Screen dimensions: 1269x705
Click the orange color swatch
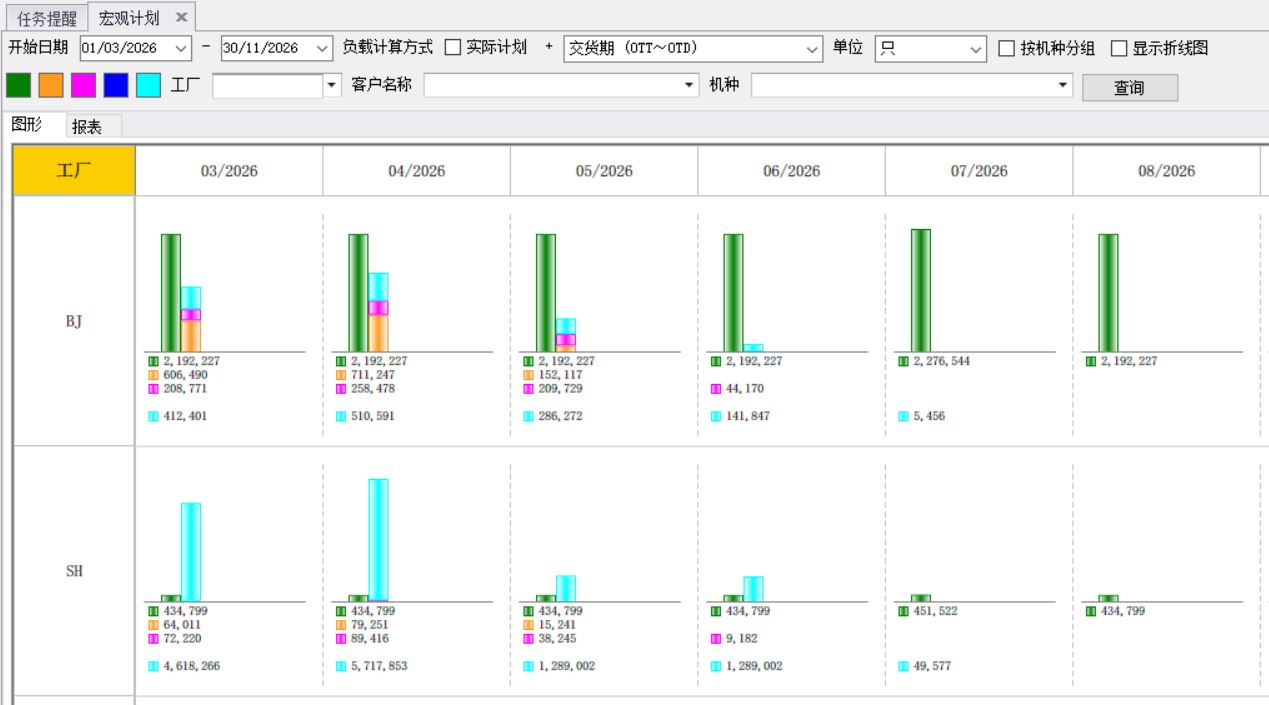51,86
